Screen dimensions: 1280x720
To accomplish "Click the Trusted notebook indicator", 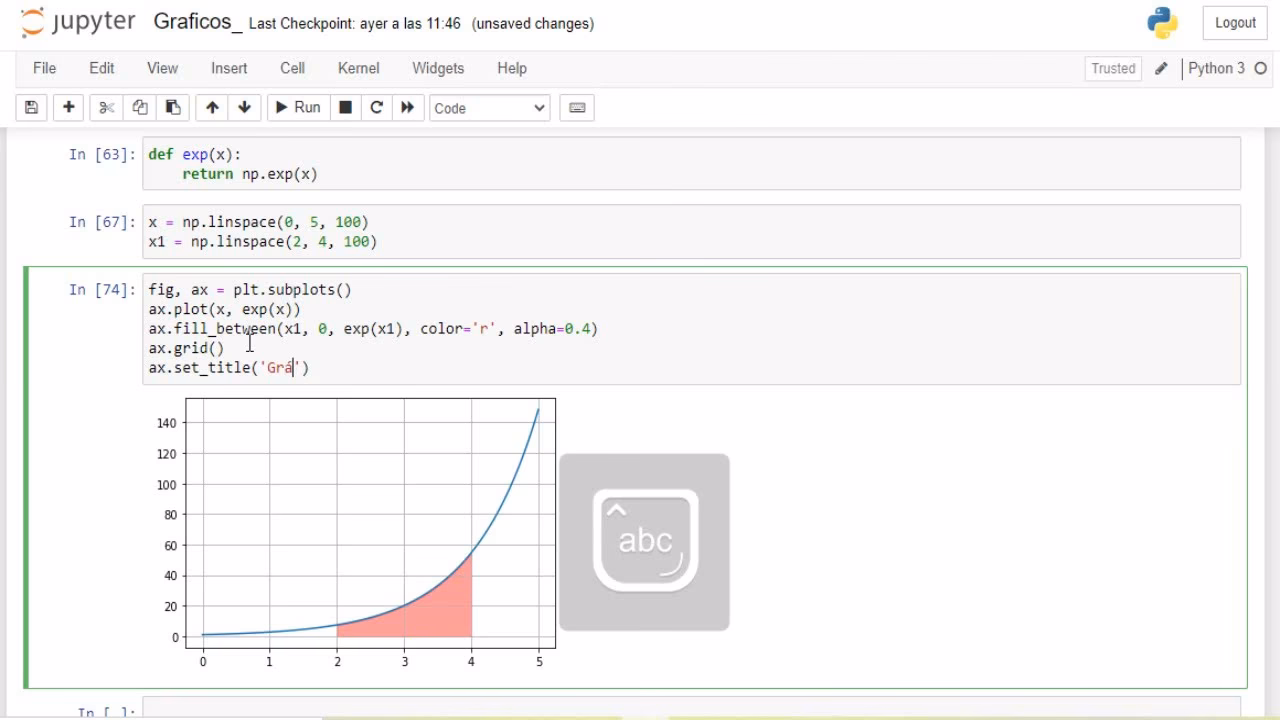I will click(x=1113, y=68).
